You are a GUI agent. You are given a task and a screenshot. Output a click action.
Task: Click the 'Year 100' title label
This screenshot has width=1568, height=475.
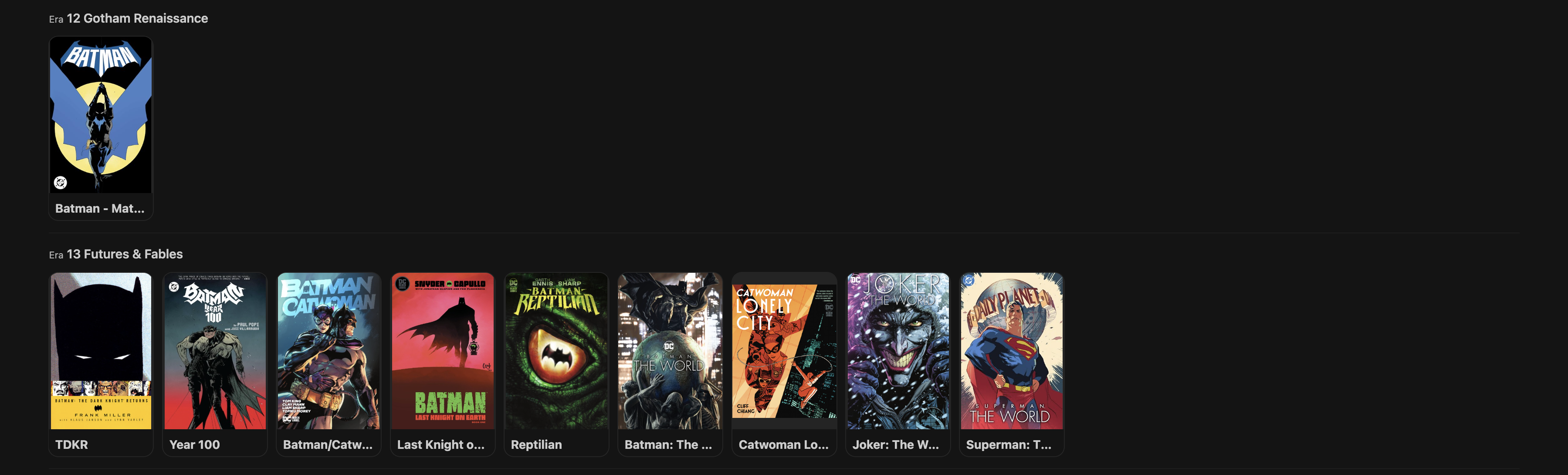[x=195, y=444]
